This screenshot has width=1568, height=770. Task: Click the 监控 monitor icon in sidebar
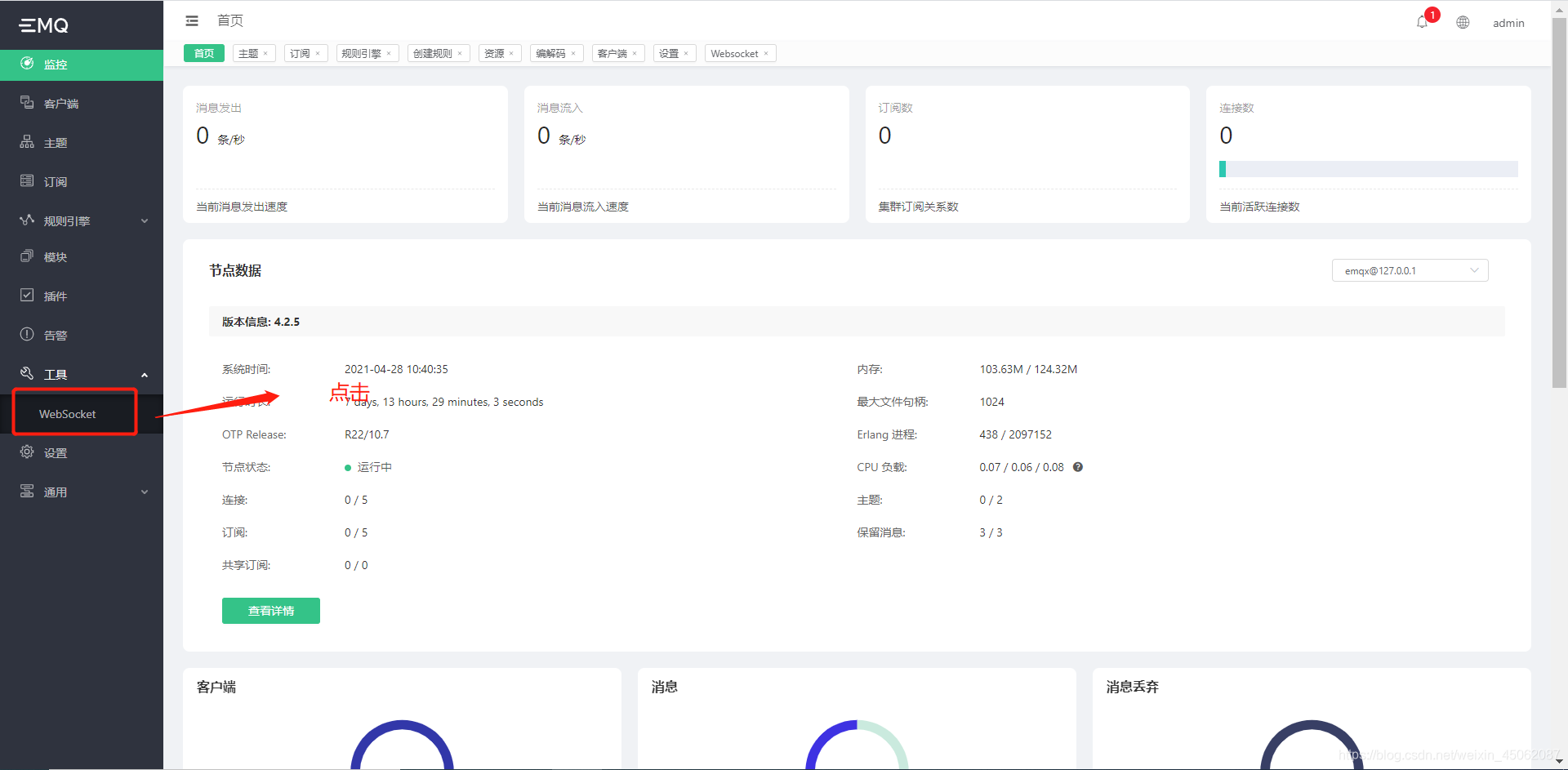[x=27, y=64]
